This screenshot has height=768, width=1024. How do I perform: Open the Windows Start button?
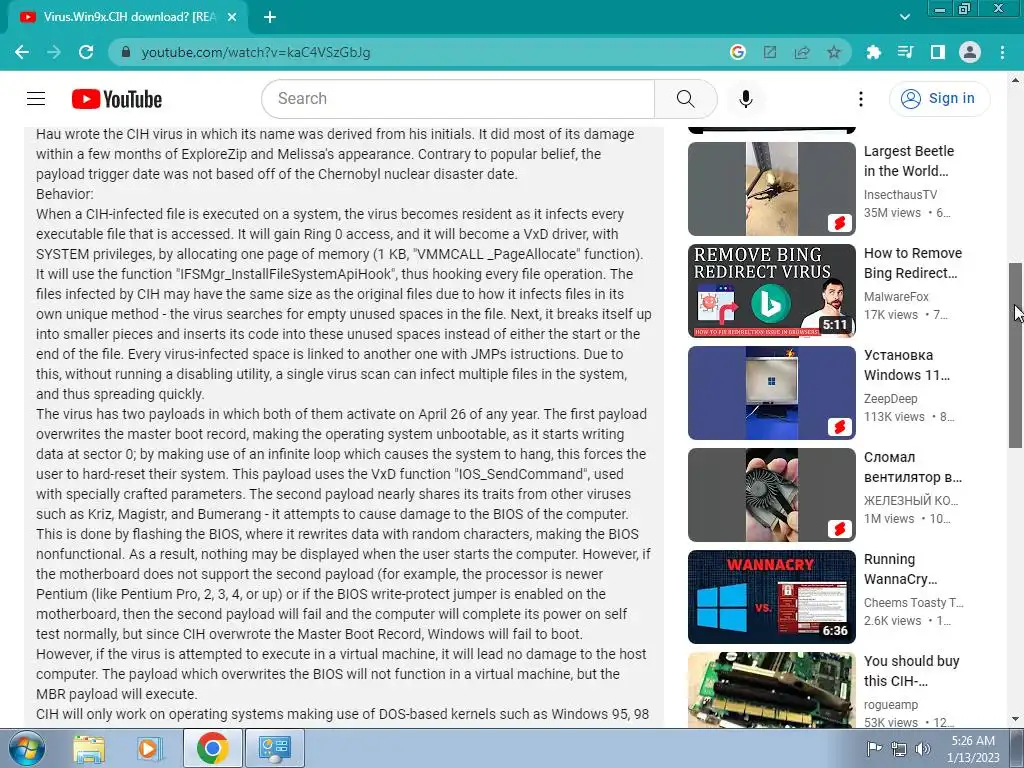pyautogui.click(x=26, y=748)
